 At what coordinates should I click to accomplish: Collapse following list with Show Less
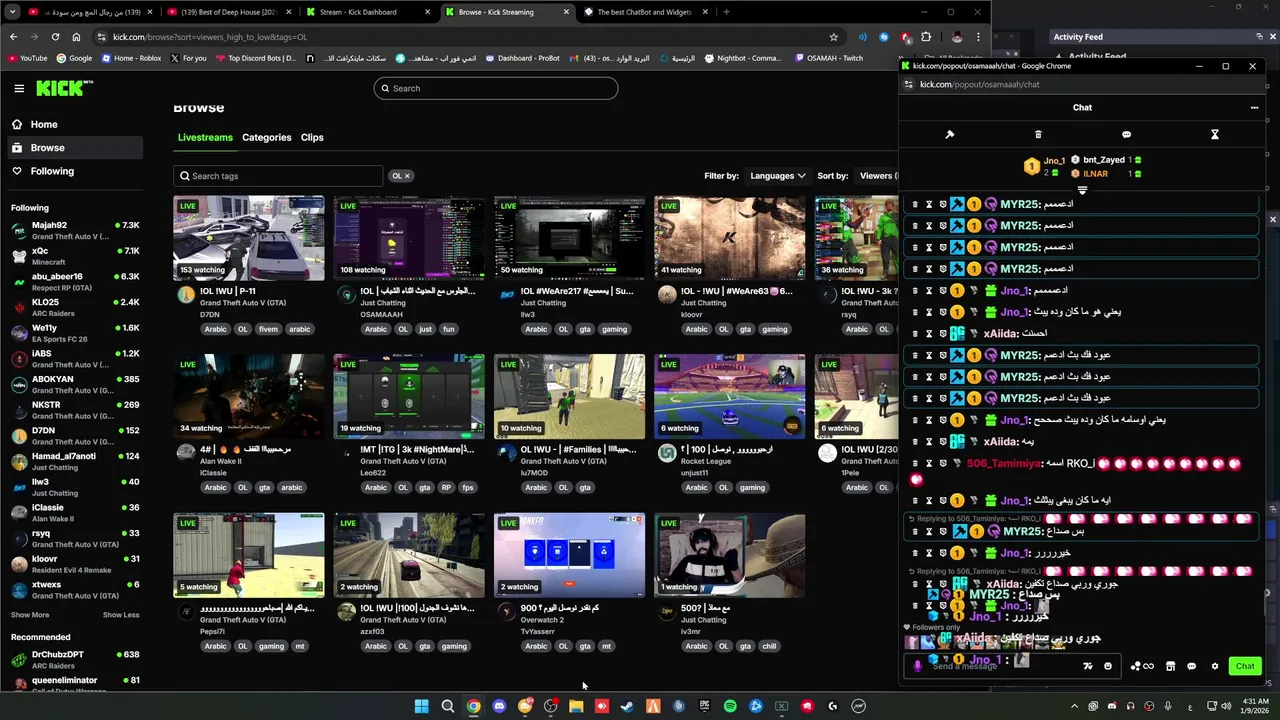(121, 615)
